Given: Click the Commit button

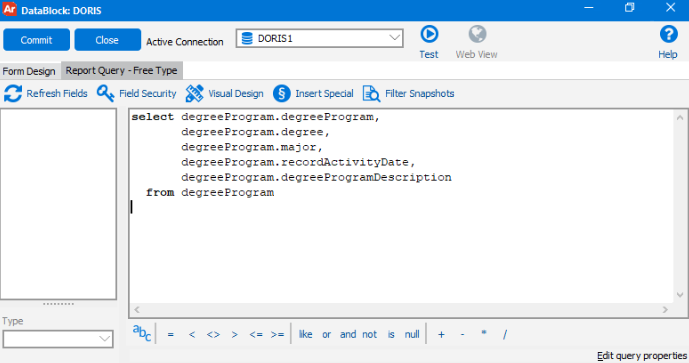Looking at the screenshot, I should [x=36, y=40].
